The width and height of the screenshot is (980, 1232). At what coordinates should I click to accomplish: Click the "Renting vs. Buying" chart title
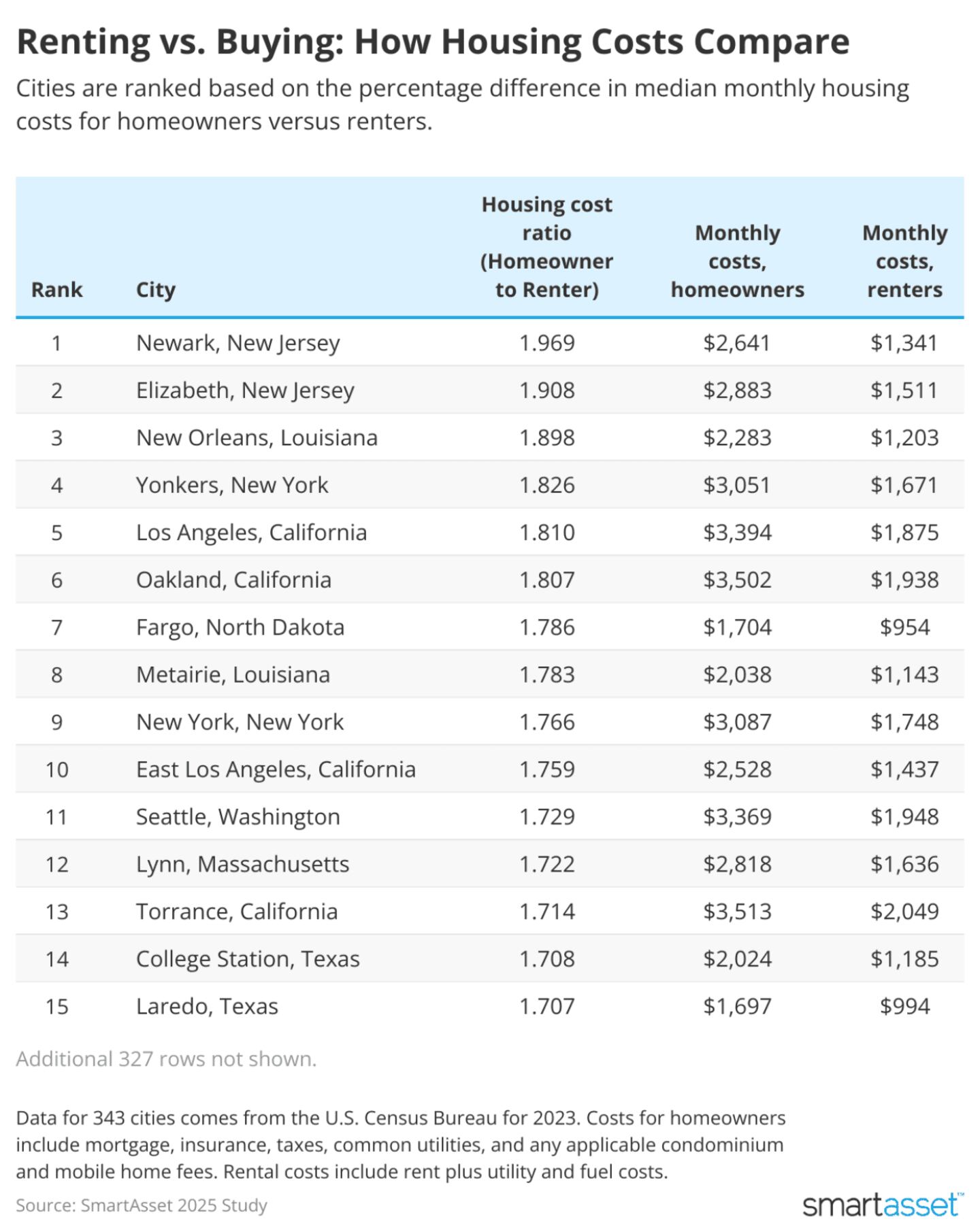pos(433,42)
